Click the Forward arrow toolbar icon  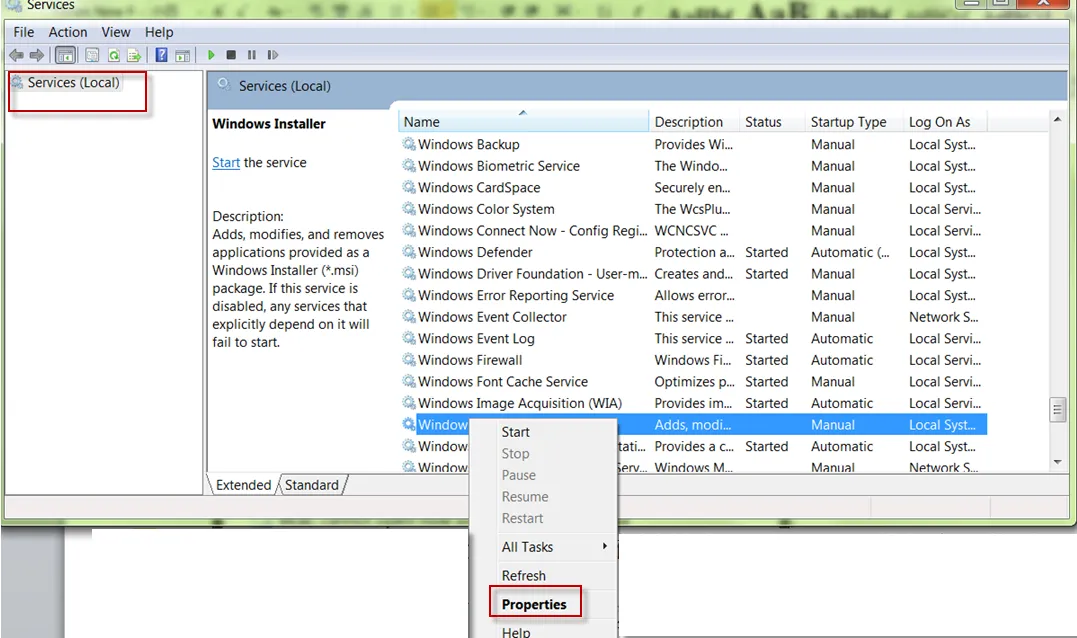pyautogui.click(x=37, y=55)
